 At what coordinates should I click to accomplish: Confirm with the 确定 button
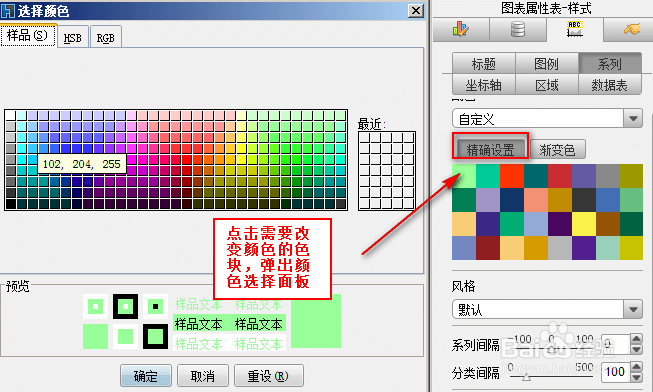click(x=146, y=376)
